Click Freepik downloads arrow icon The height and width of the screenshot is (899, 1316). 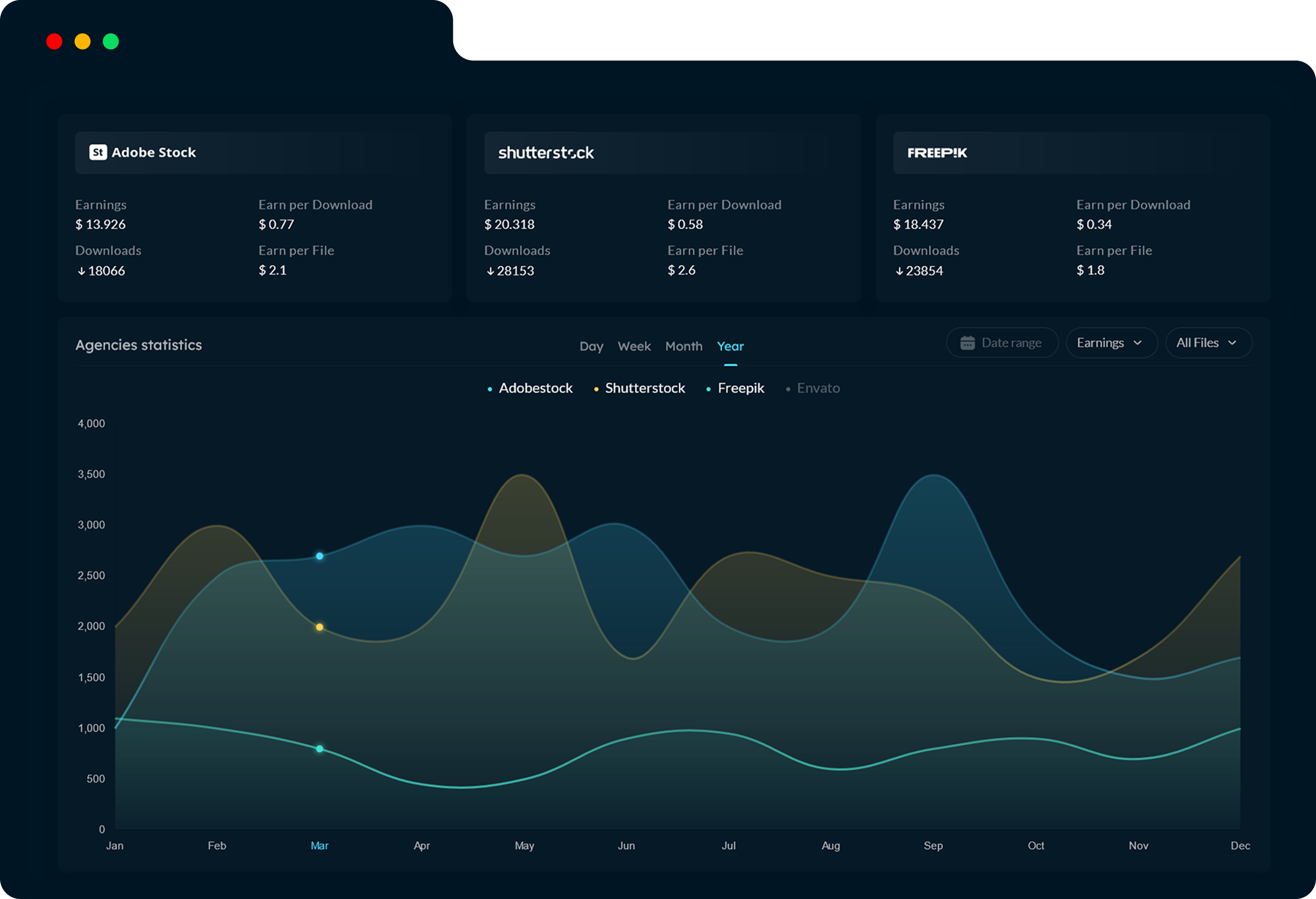tap(899, 271)
